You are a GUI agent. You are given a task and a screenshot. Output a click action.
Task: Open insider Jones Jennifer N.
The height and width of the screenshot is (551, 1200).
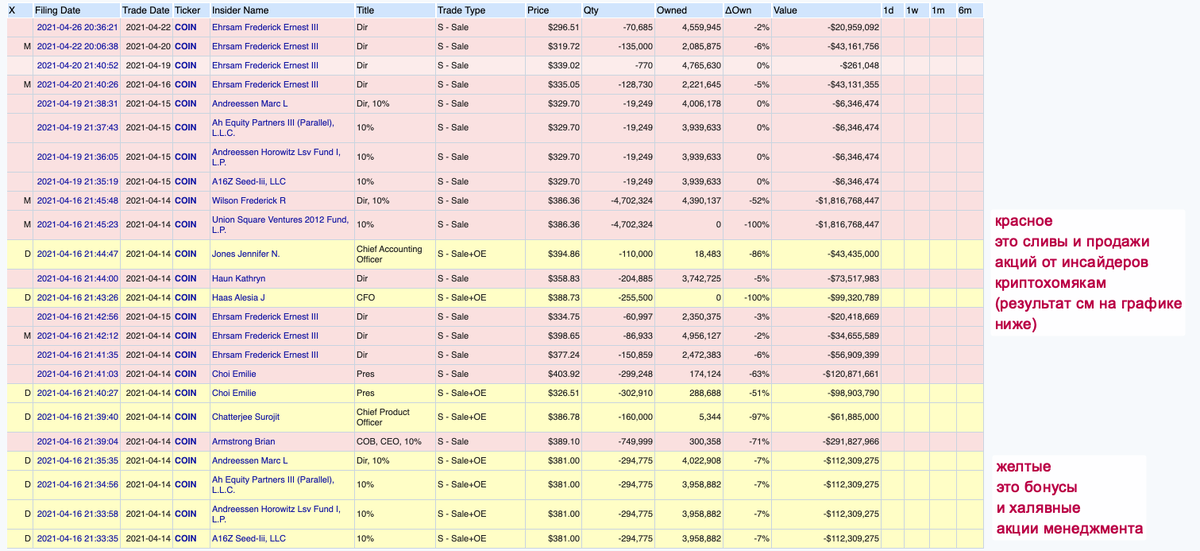[246, 254]
